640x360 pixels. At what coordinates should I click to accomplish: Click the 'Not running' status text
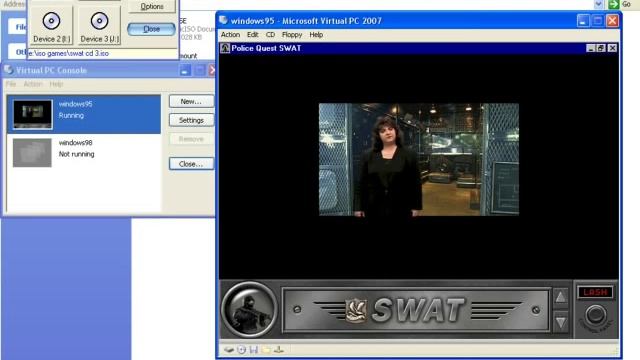tap(76, 154)
